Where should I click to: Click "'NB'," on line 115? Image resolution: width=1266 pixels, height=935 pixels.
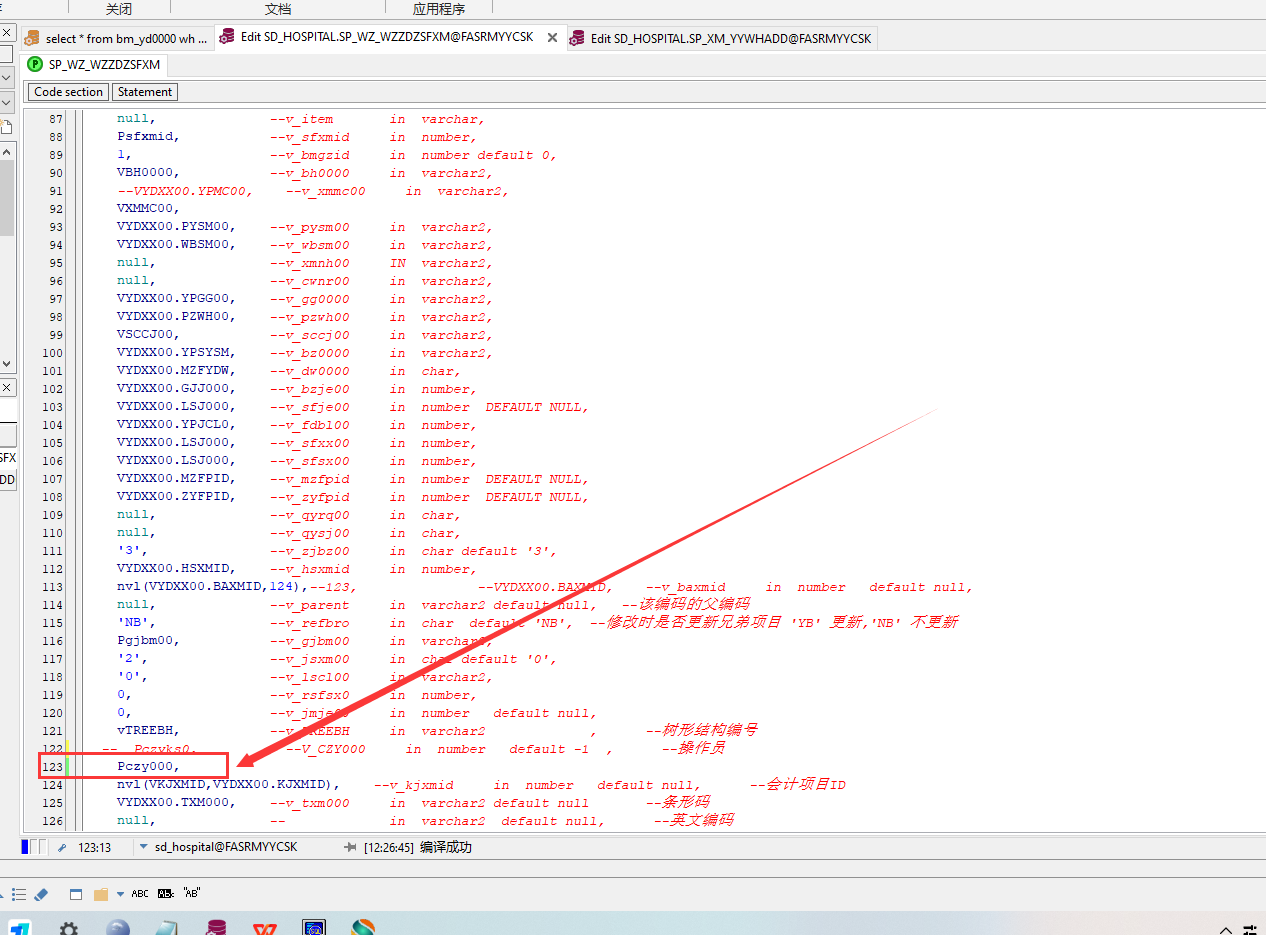point(137,623)
